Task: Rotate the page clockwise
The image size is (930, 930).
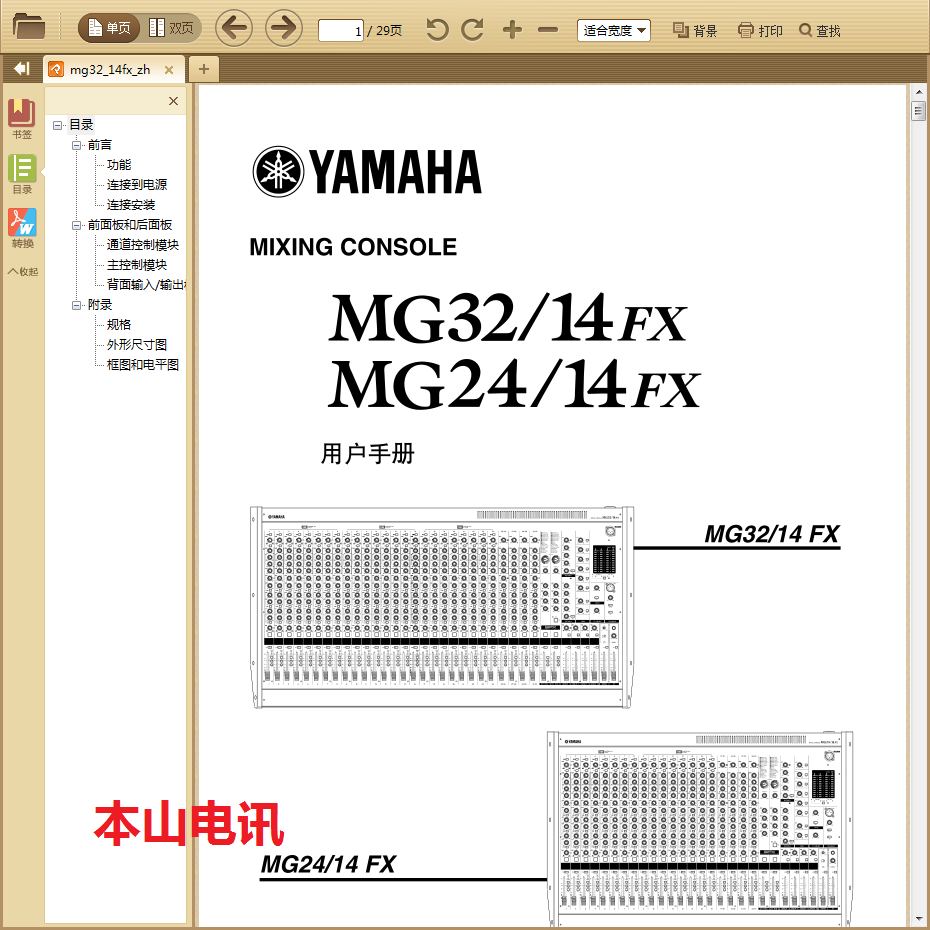Action: [473, 29]
